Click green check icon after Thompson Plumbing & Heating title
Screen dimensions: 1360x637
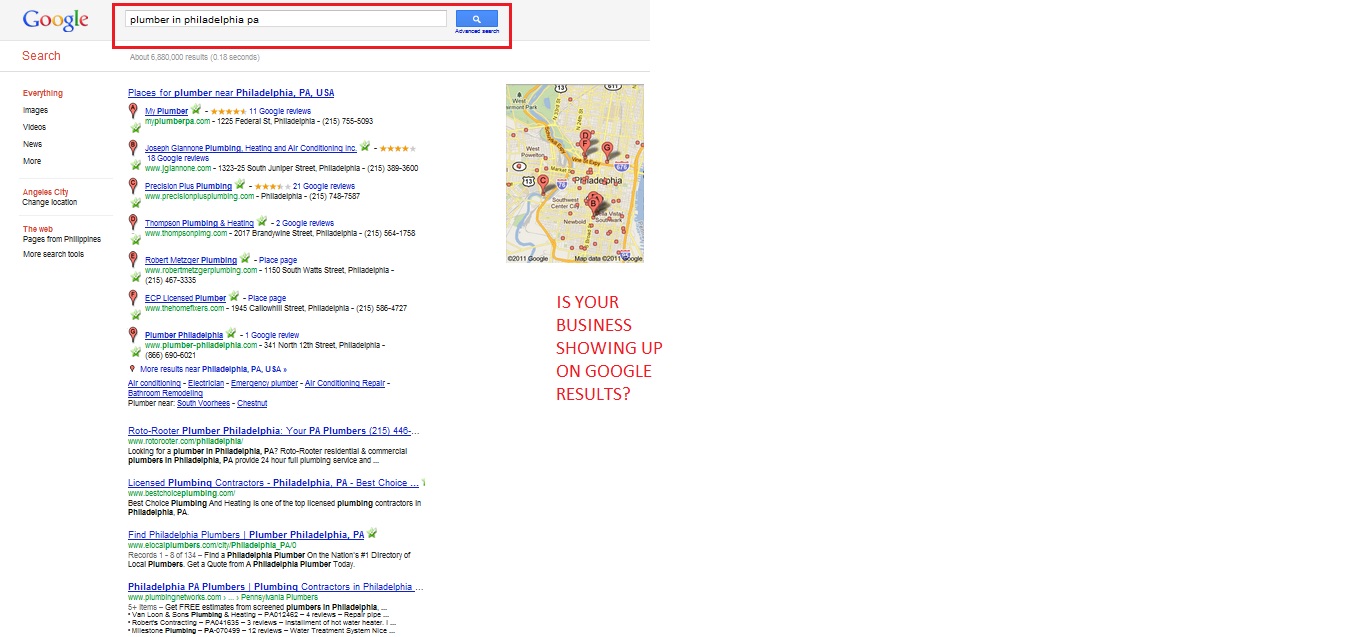click(262, 222)
